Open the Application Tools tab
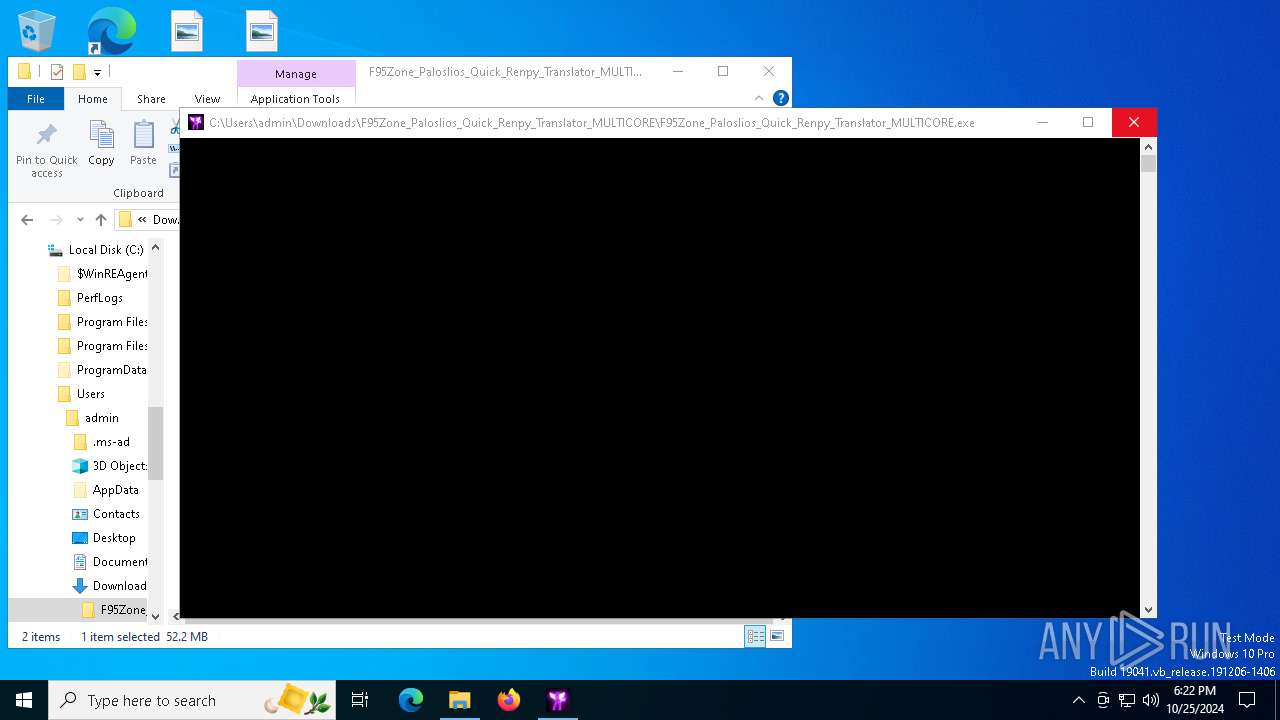Viewport: 1280px width, 720px height. tap(295, 99)
